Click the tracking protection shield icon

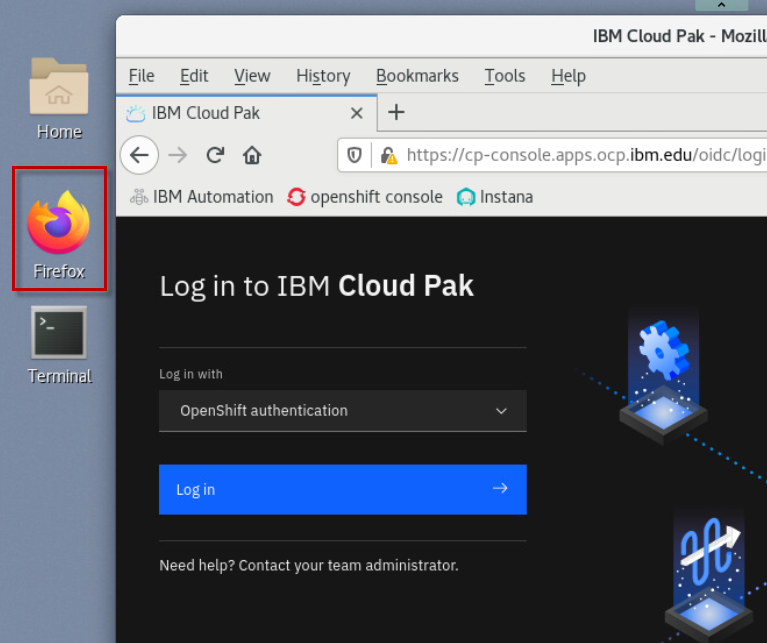[x=354, y=155]
